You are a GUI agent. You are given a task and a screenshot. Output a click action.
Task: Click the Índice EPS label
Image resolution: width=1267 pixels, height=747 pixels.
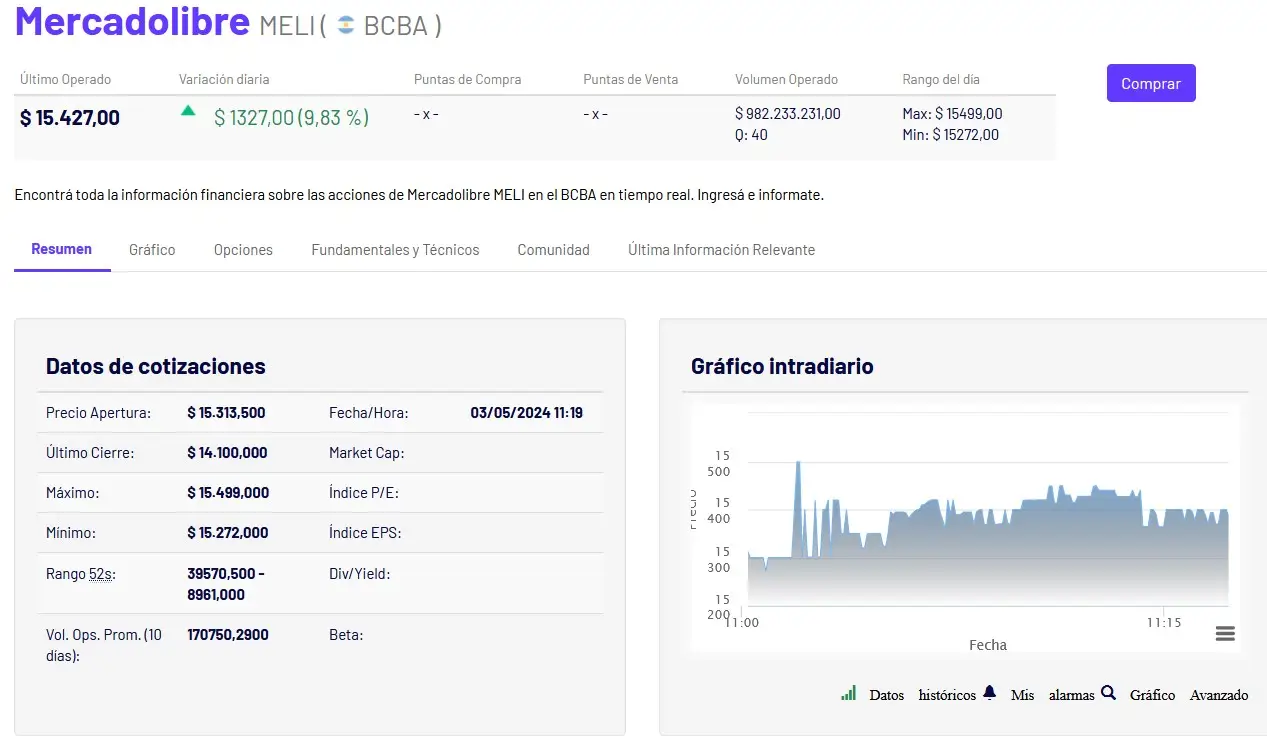tap(365, 533)
